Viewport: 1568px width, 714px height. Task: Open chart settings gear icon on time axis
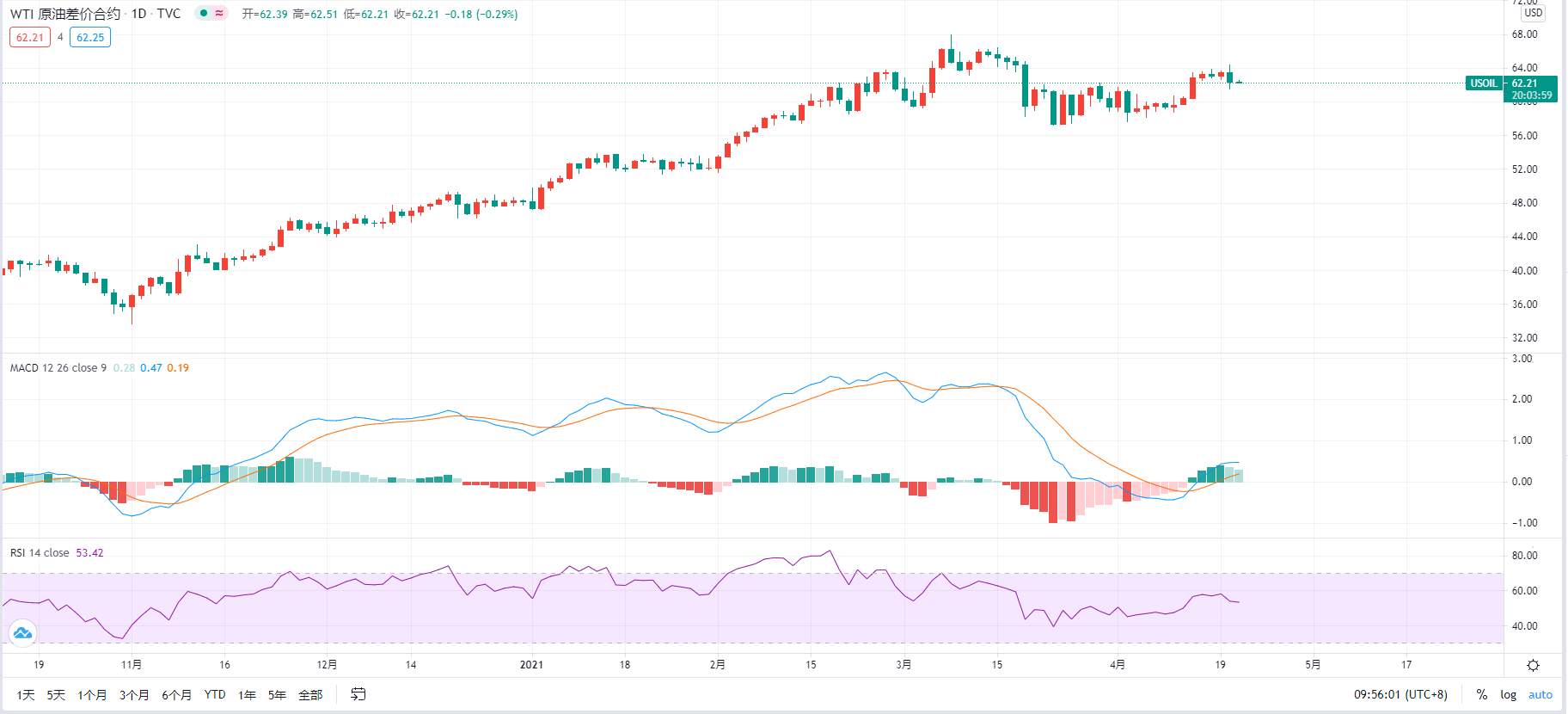coord(1533,665)
